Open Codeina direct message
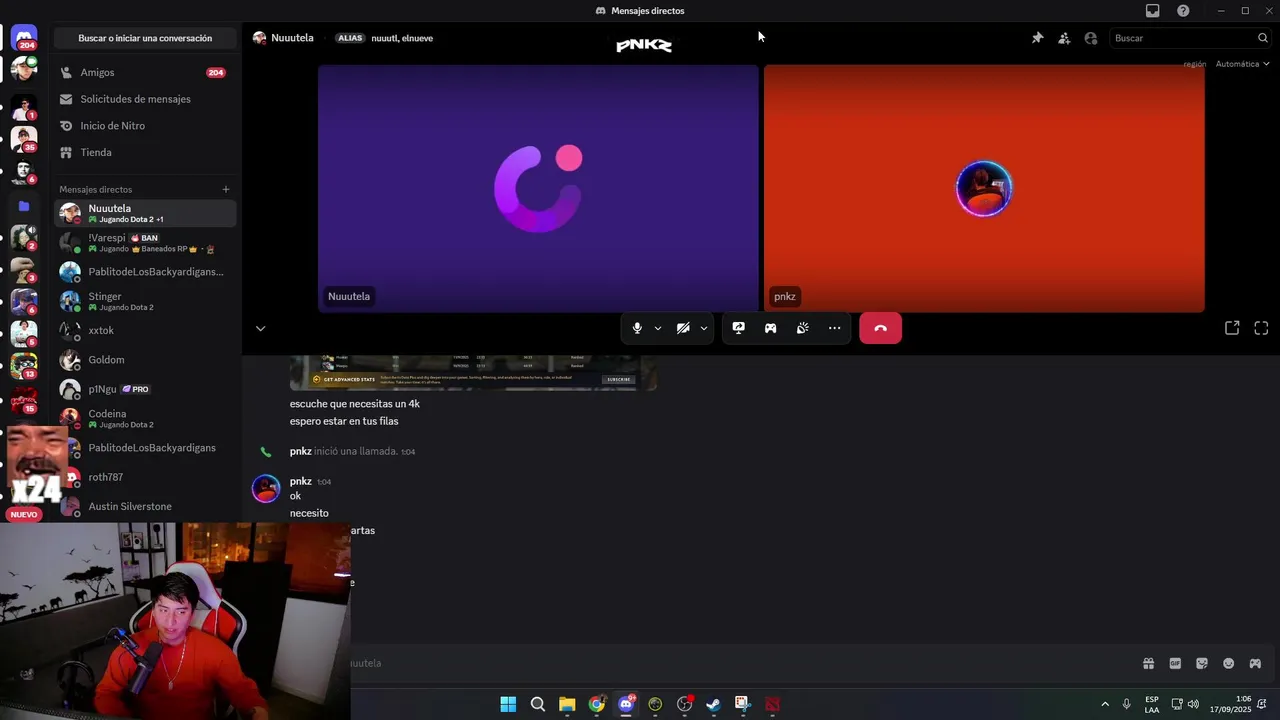Screen dimensions: 1280x720 point(145,418)
